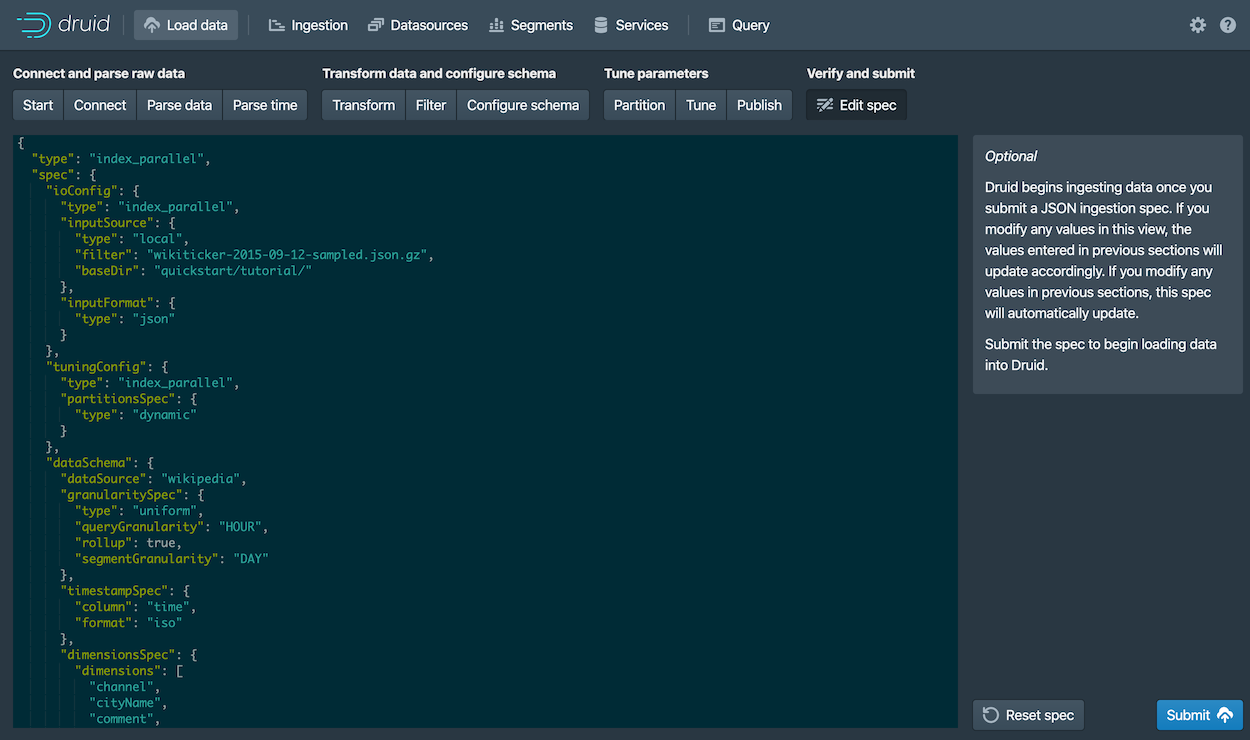Open the Services view
This screenshot has width=1250, height=740.
point(631,25)
